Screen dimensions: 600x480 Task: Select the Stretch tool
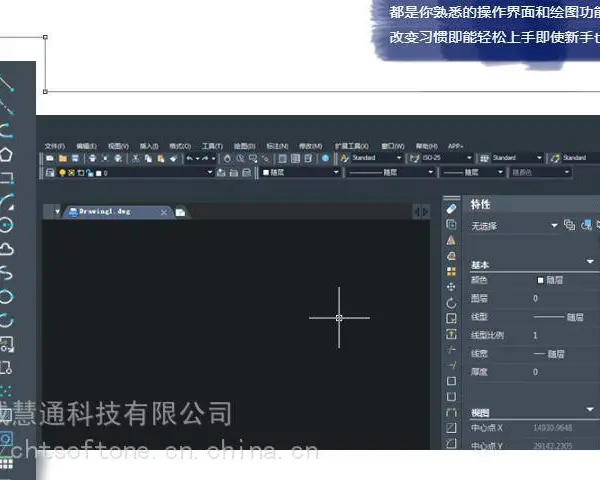(452, 334)
